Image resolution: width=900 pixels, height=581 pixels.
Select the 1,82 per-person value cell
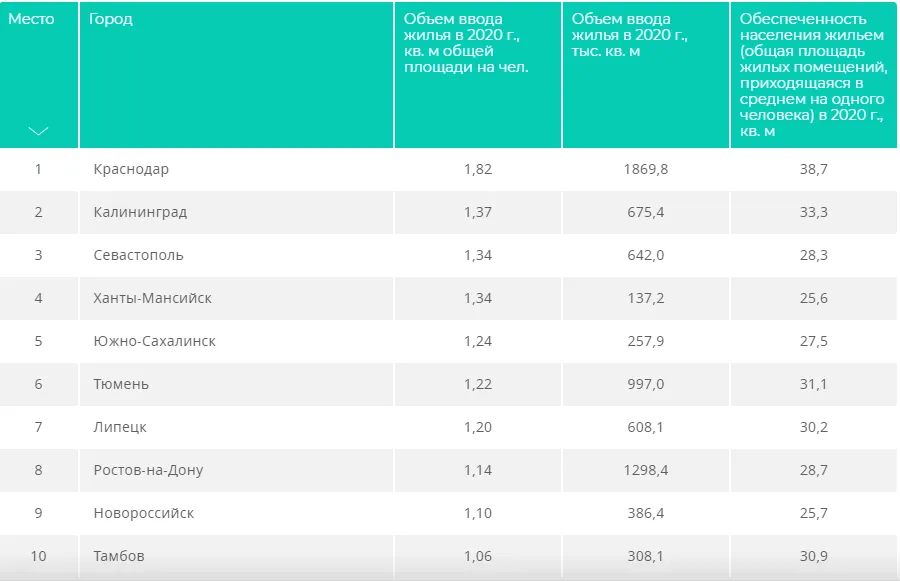point(478,169)
